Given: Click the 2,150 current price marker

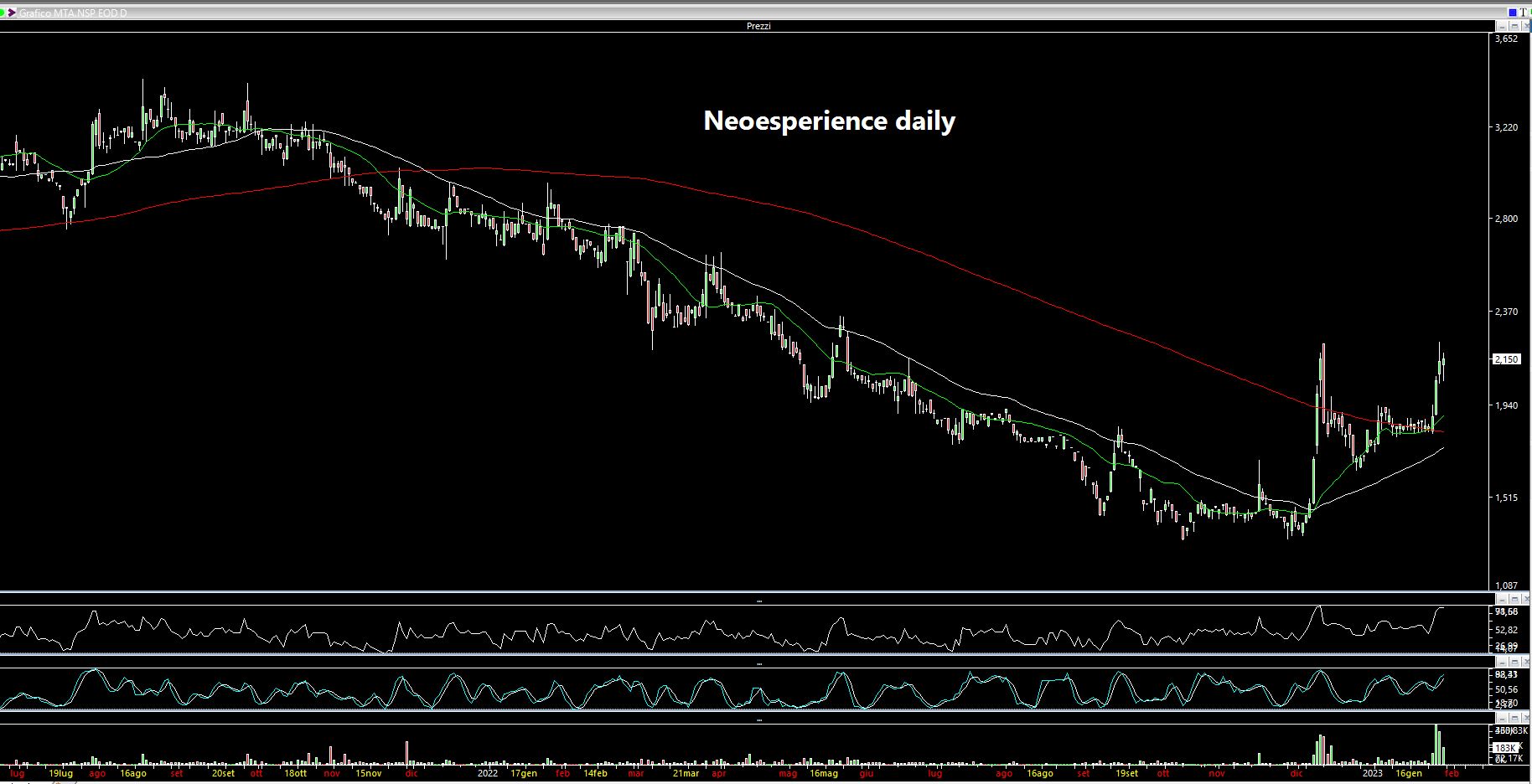Looking at the screenshot, I should 1506,359.
